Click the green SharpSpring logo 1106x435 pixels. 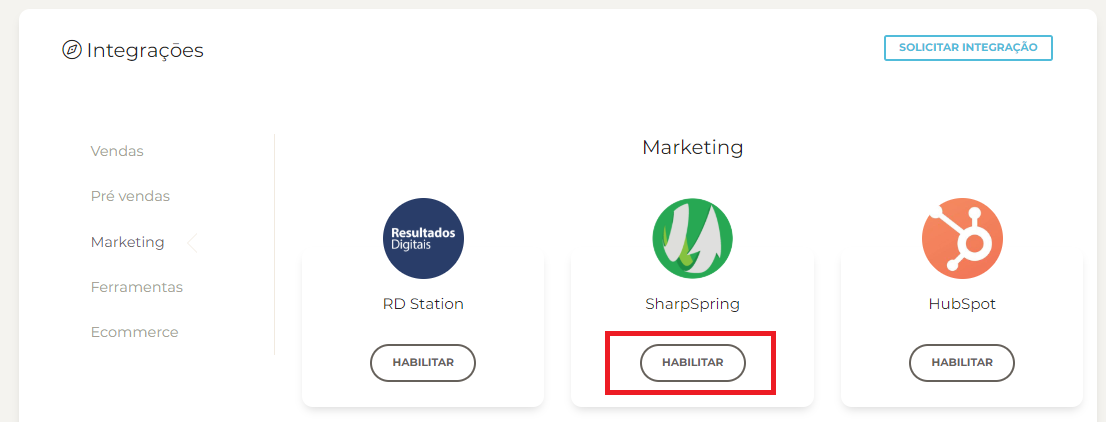click(x=692, y=238)
